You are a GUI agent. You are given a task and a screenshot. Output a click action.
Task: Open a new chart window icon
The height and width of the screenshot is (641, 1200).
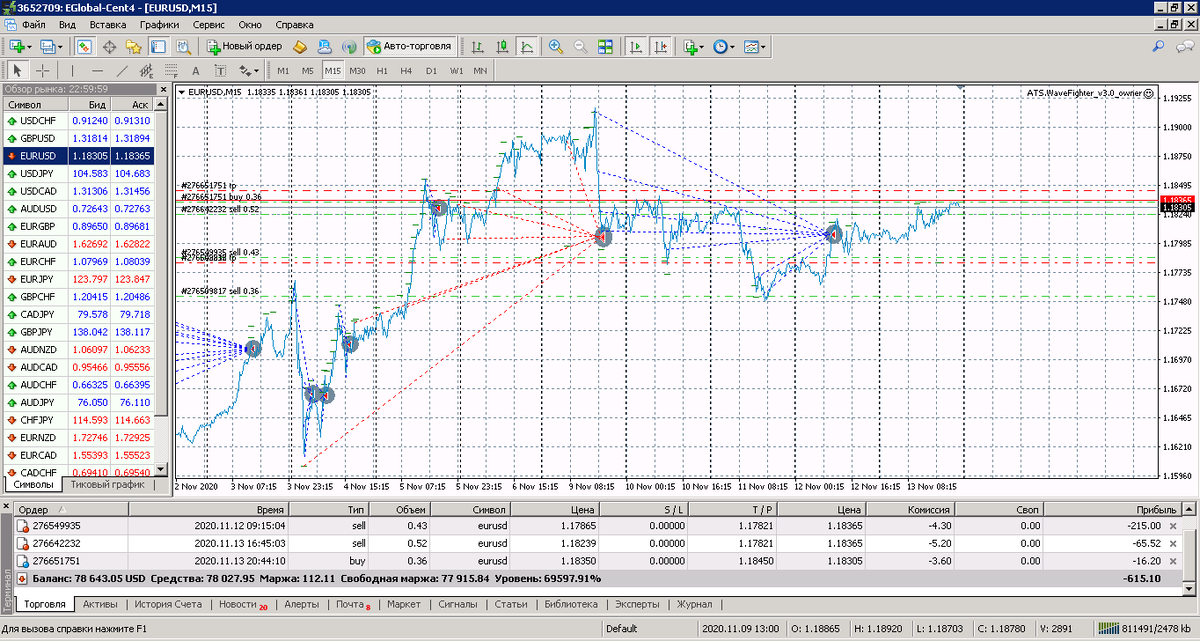(17, 46)
